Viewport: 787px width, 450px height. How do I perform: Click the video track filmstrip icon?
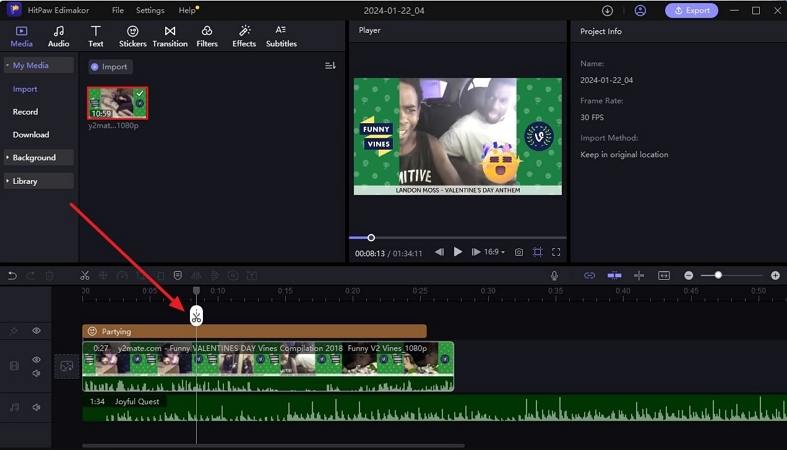14,366
